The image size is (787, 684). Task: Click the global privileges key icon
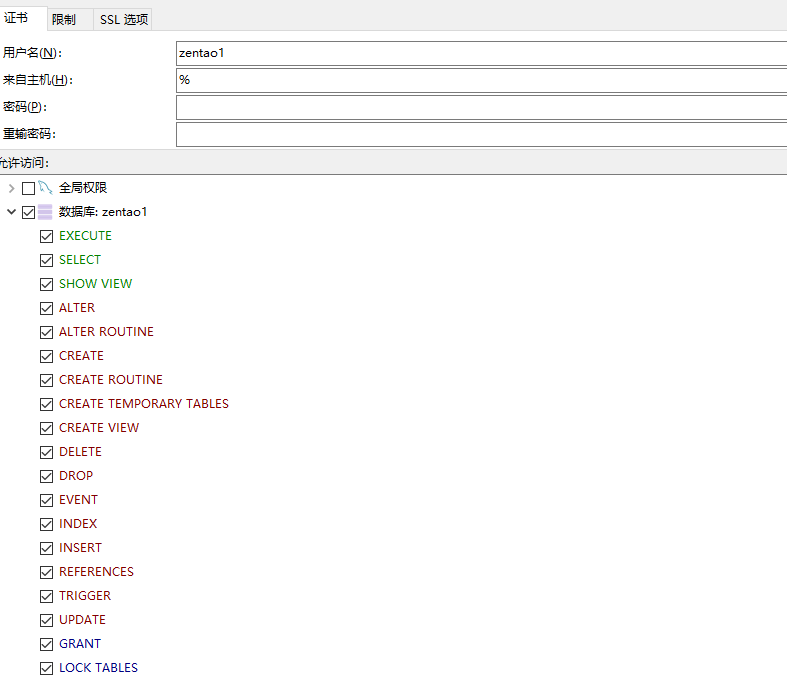45,188
